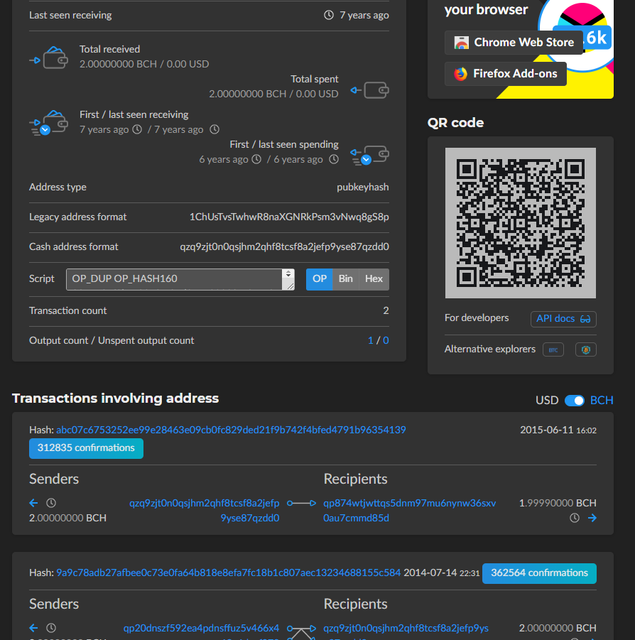Open first transaction sender address qzq9zjt0n0

coord(204,510)
